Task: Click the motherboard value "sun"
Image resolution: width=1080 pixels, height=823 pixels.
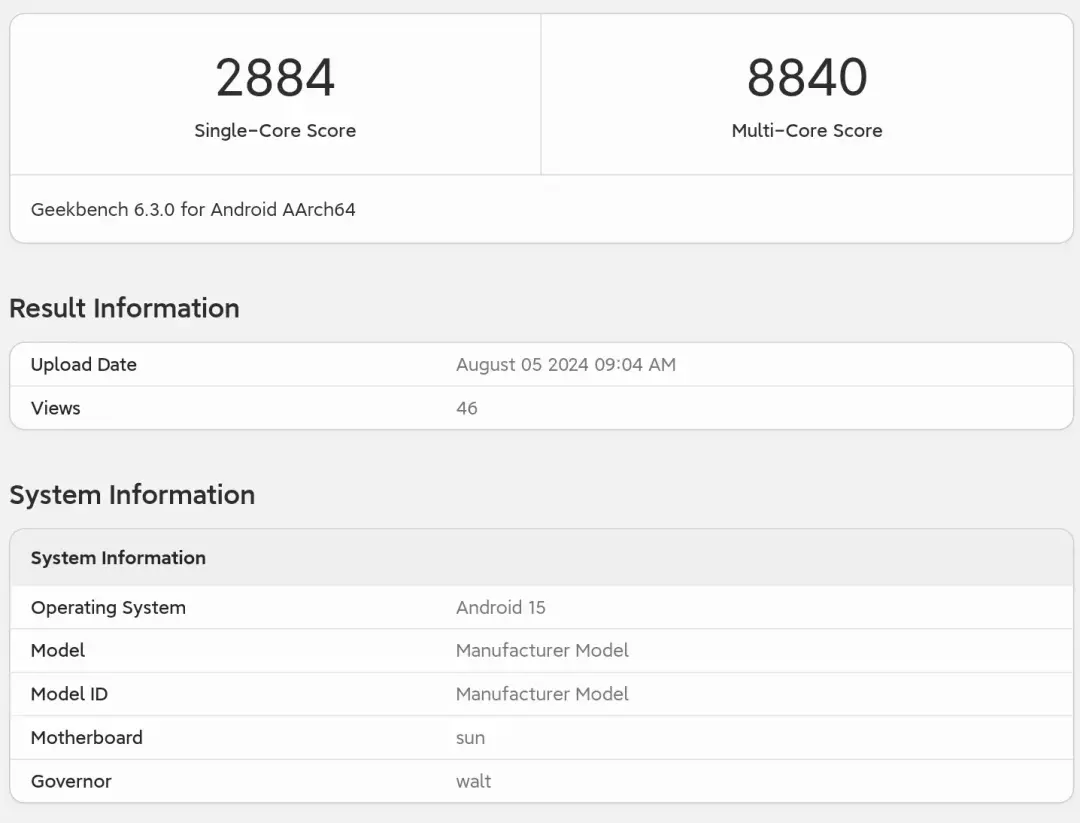Action: pos(470,738)
